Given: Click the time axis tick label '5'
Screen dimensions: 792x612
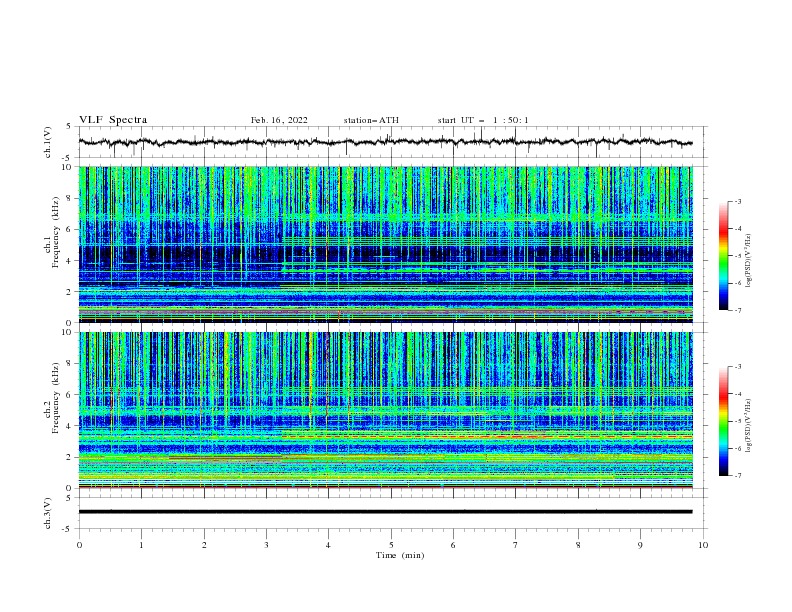Looking at the screenshot, I should [391, 545].
